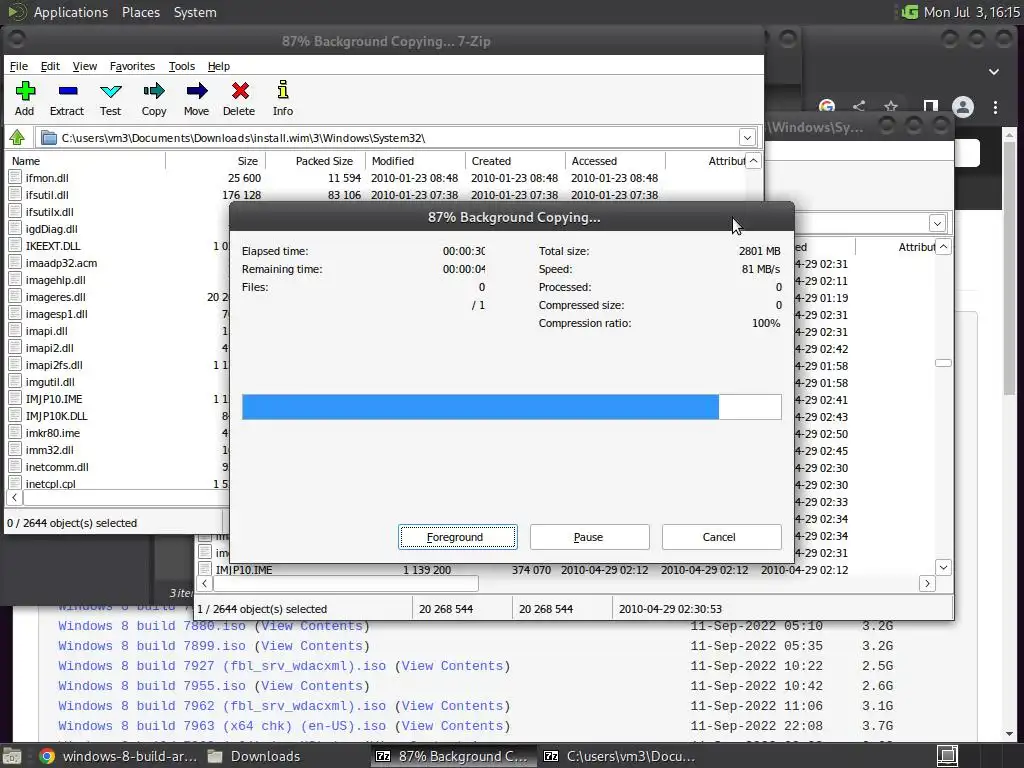The height and width of the screenshot is (768, 1024).
Task: Sort by Modified column header
Action: (415, 161)
